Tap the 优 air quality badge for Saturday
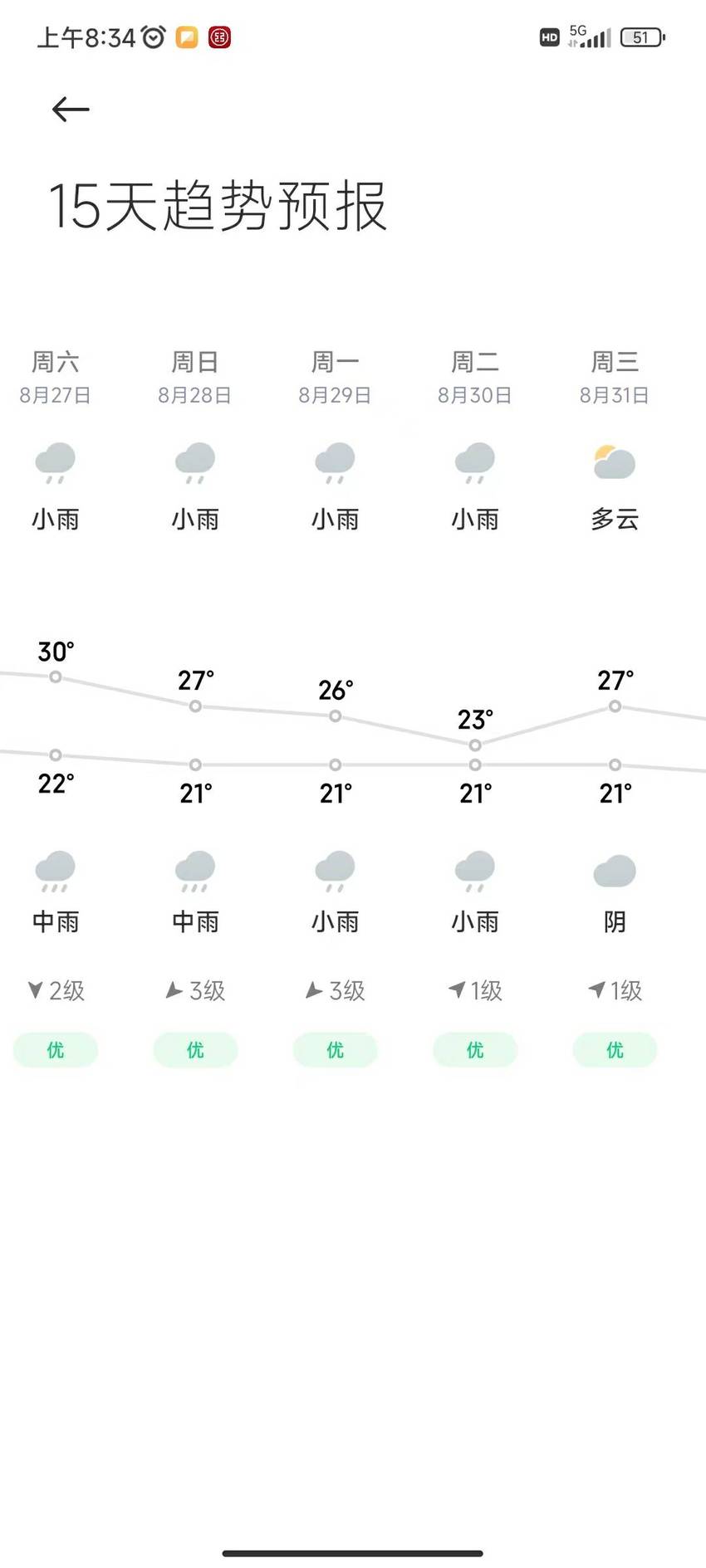The height and width of the screenshot is (1568, 706). pyautogui.click(x=56, y=1050)
